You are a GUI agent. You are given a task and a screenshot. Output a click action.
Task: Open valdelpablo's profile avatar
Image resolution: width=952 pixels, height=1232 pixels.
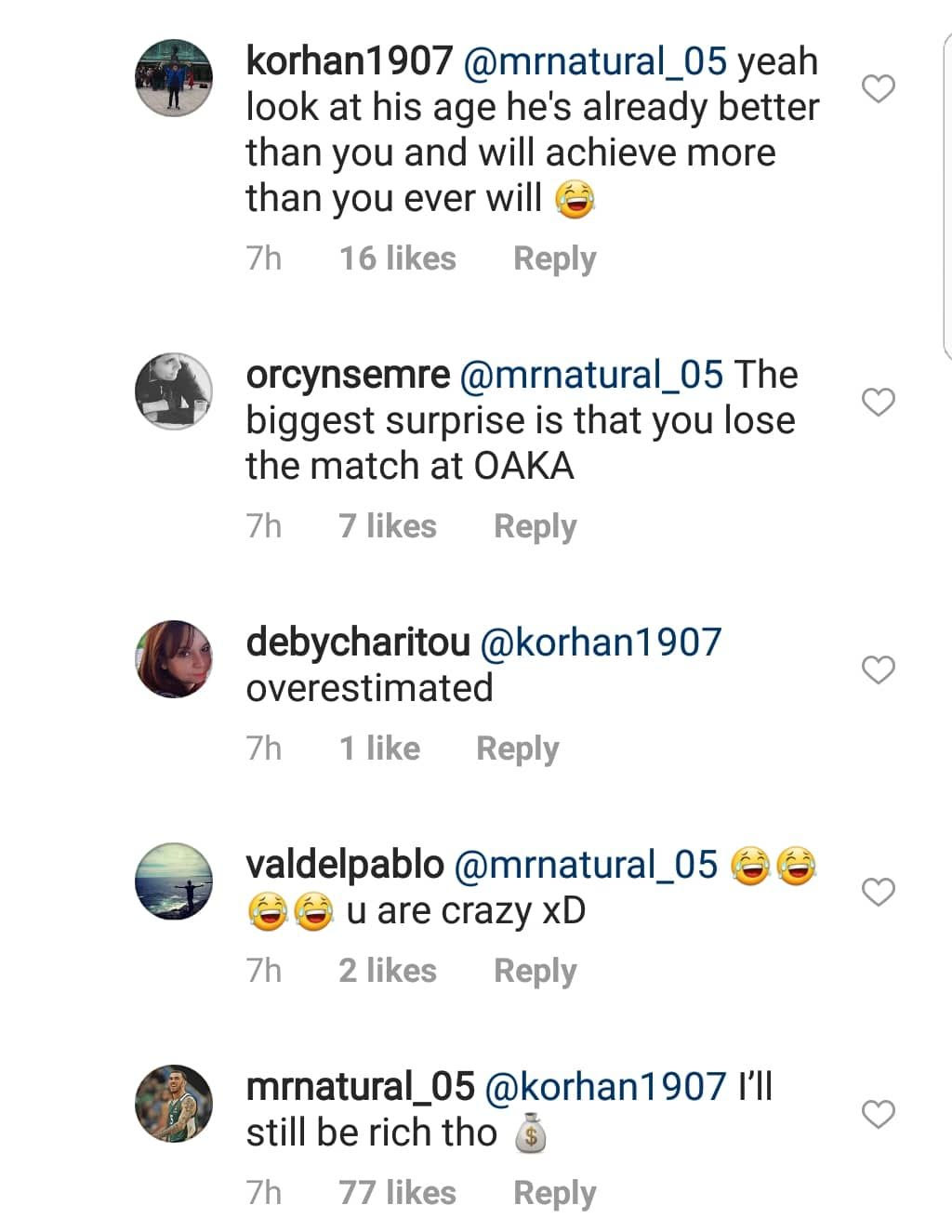tap(174, 881)
